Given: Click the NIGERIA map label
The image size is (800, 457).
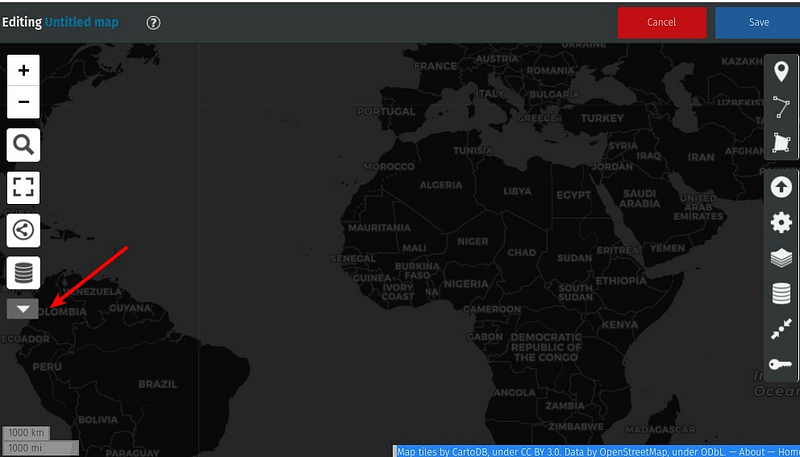Looking at the screenshot, I should pyautogui.click(x=466, y=284).
